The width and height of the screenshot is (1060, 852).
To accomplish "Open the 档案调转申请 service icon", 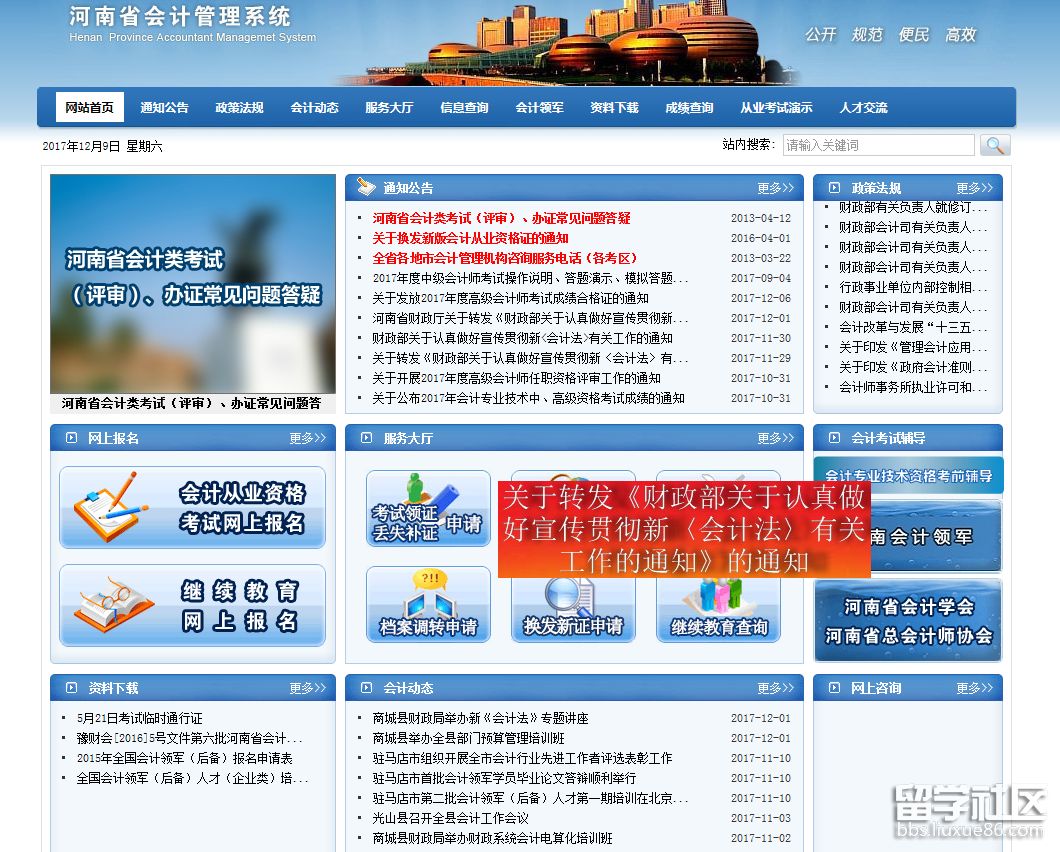I will coord(428,605).
